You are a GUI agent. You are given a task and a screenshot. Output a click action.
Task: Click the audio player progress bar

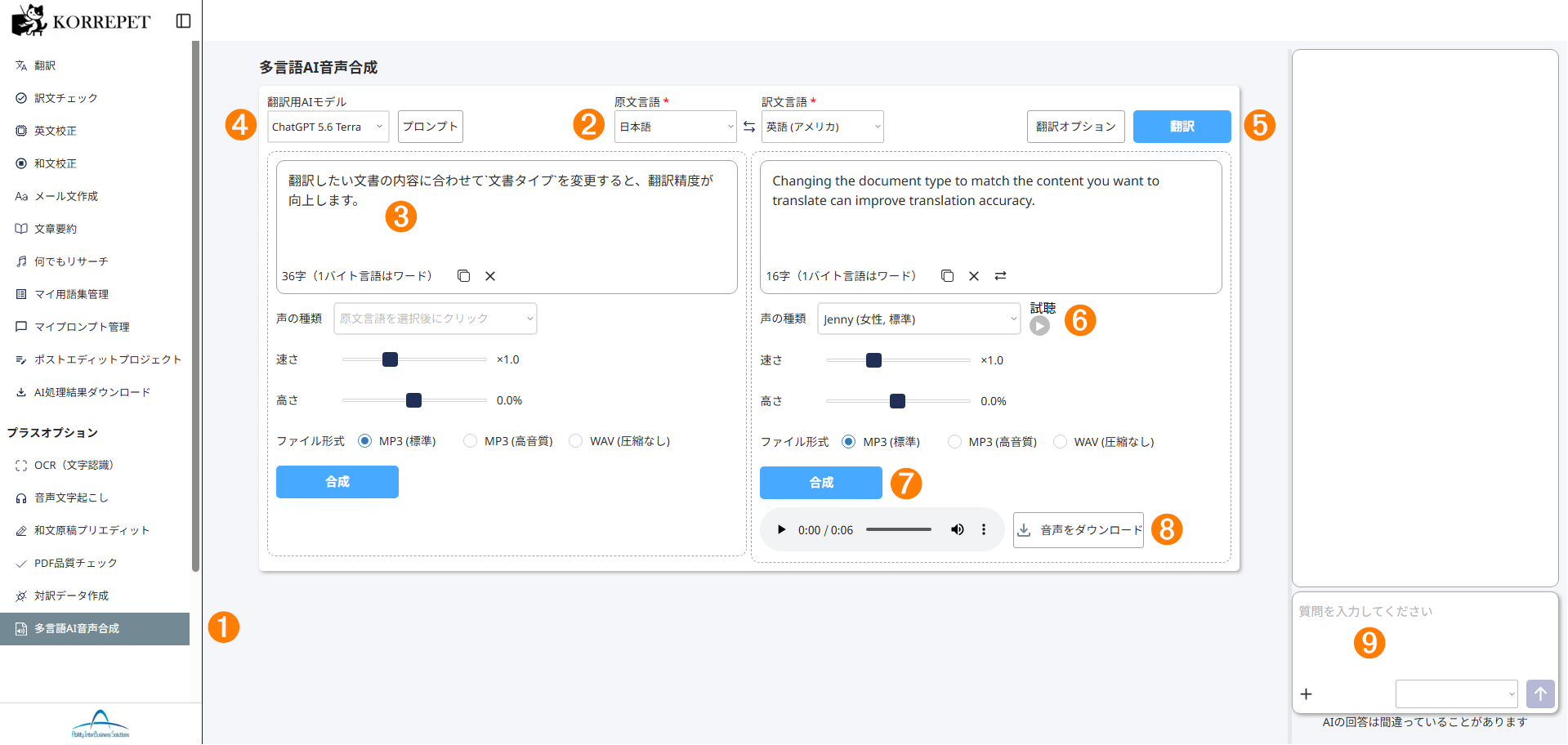click(x=899, y=530)
